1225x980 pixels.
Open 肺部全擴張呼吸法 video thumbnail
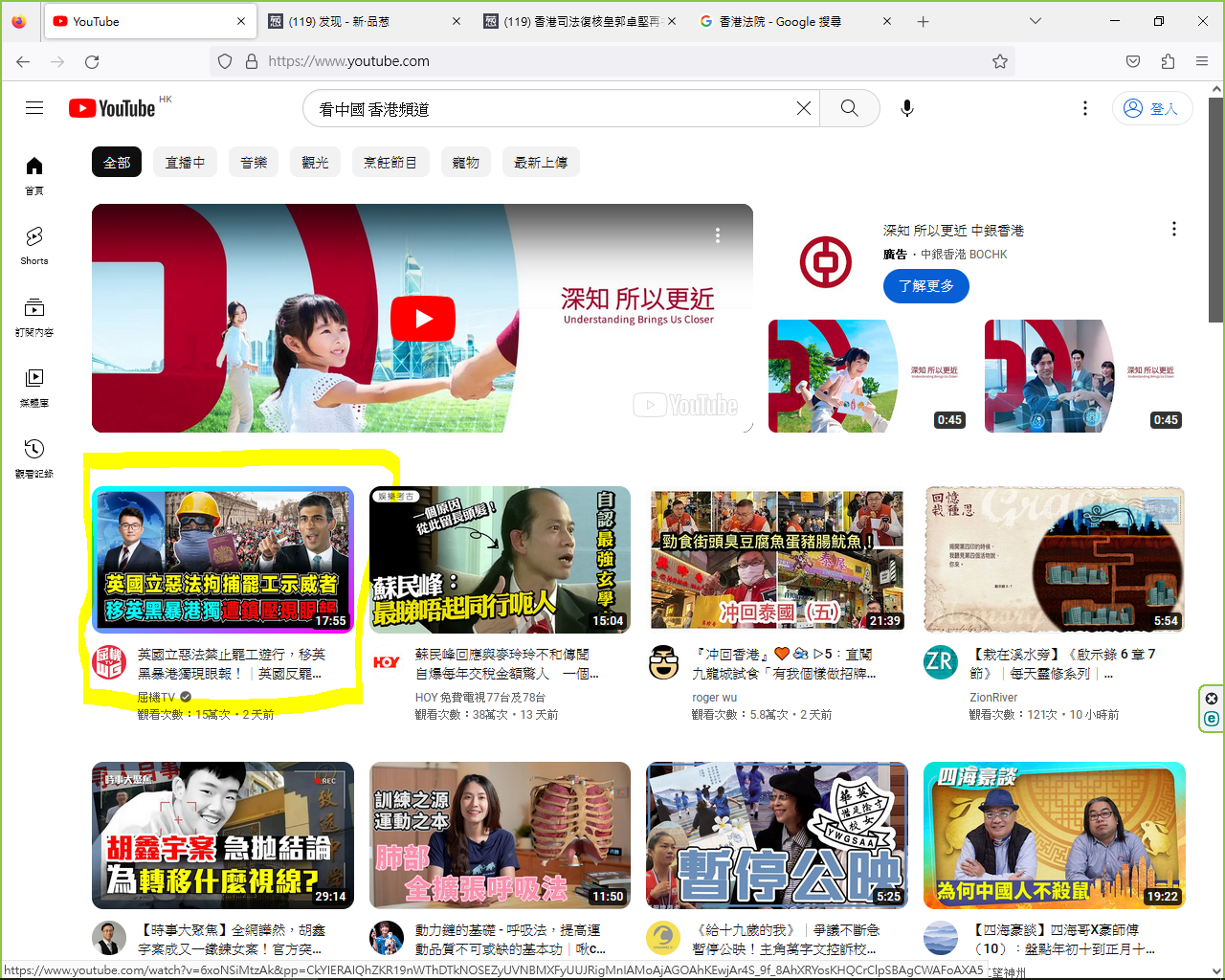click(500, 835)
